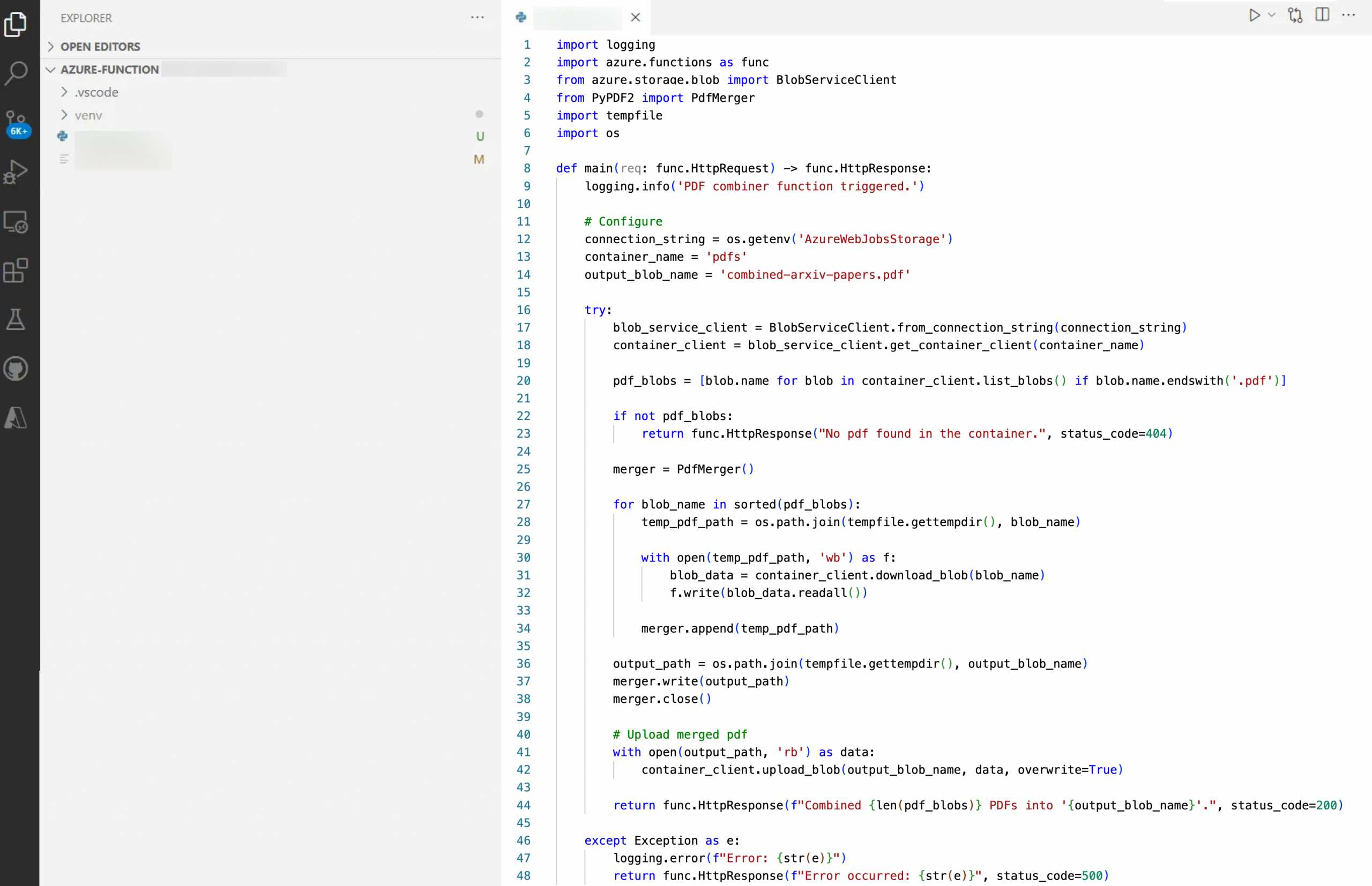Click the open changes compare icon
Viewport: 1372px width, 886px height.
point(1295,16)
